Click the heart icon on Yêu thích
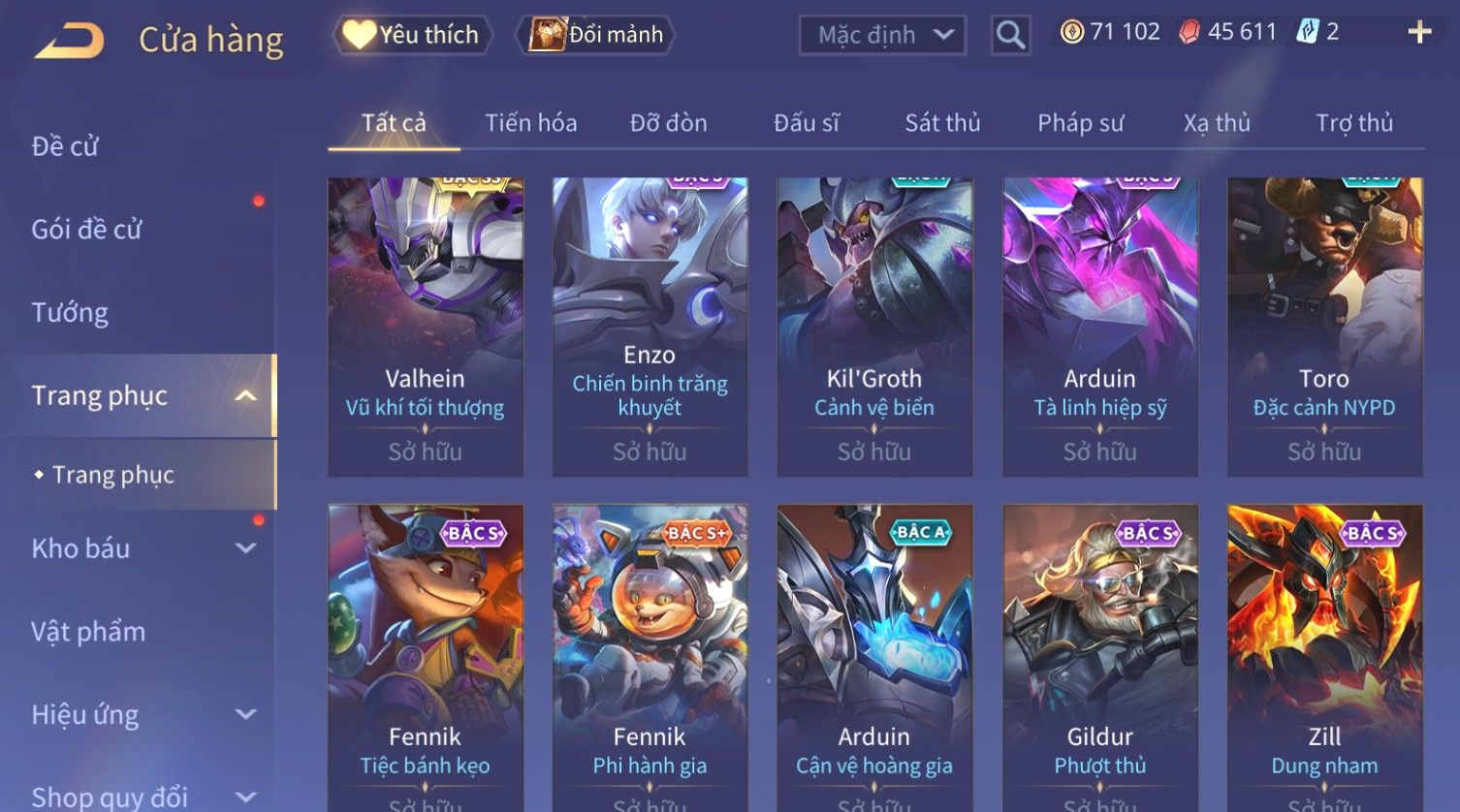The height and width of the screenshot is (812, 1460). tap(359, 35)
